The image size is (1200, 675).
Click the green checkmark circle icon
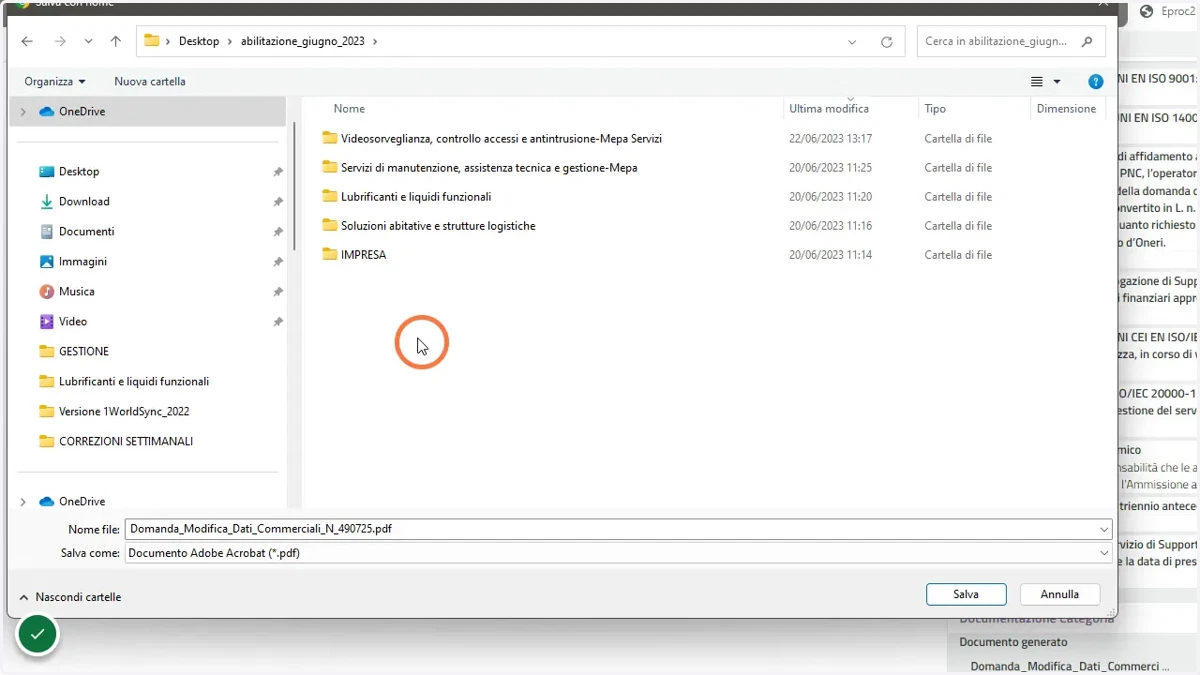pos(38,634)
